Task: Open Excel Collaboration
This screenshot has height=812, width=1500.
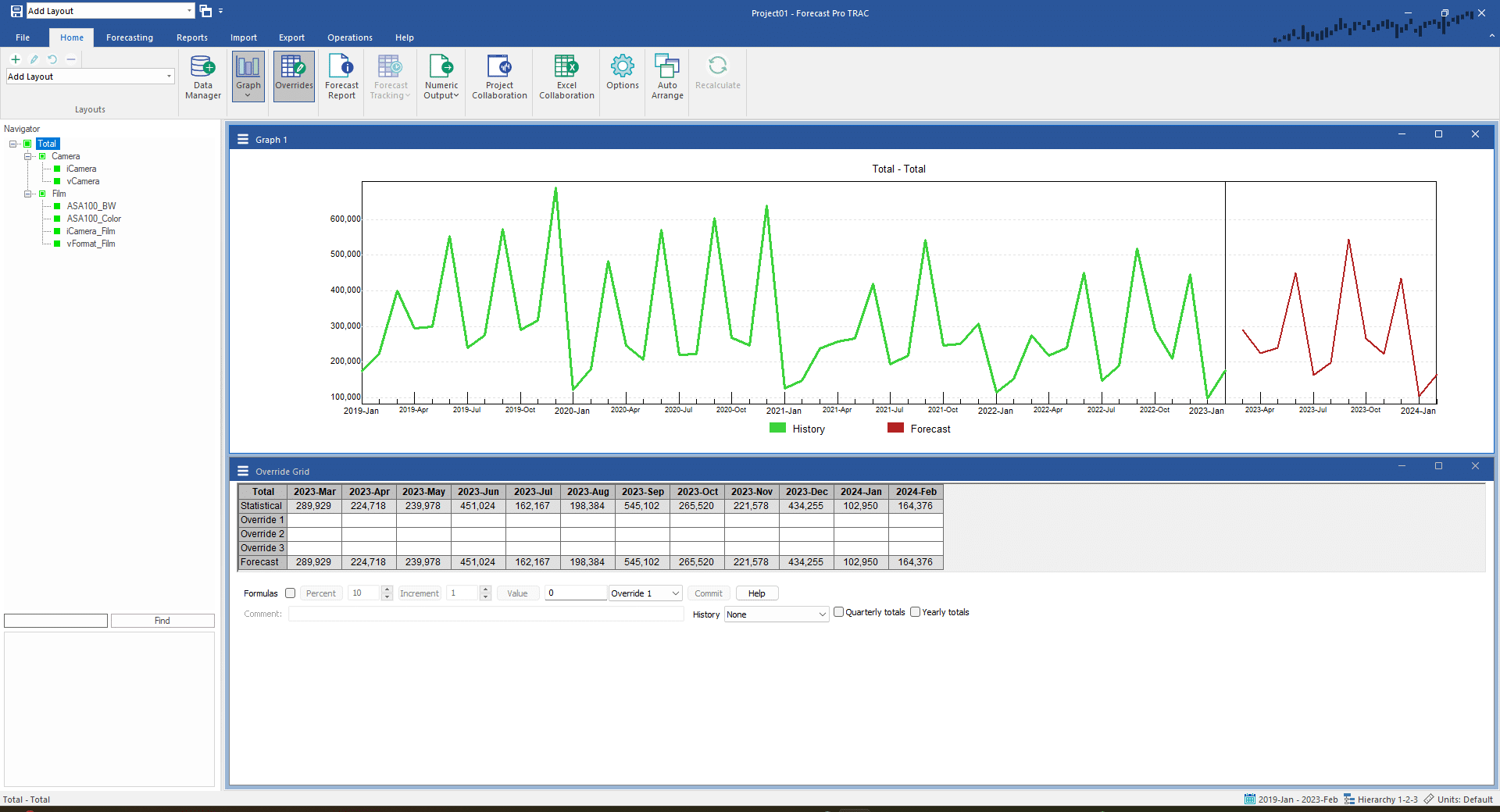Action: point(566,77)
